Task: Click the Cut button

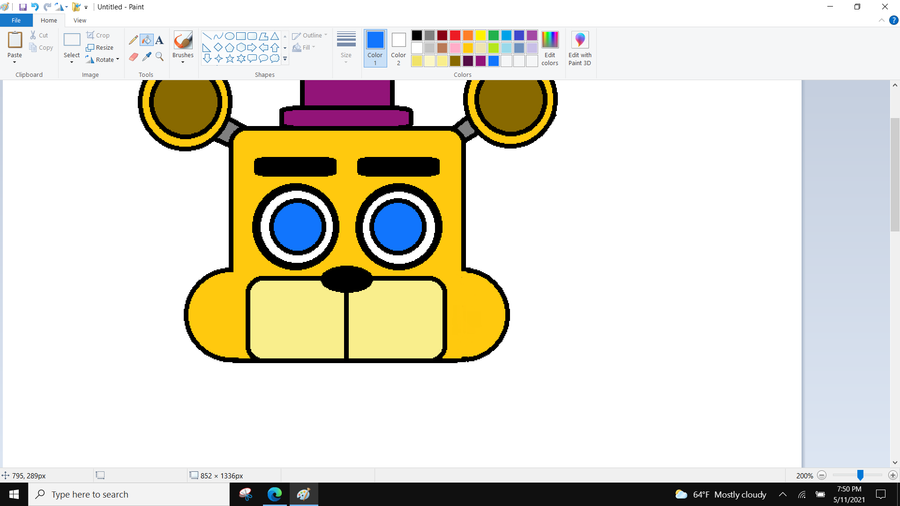Action: pos(39,36)
